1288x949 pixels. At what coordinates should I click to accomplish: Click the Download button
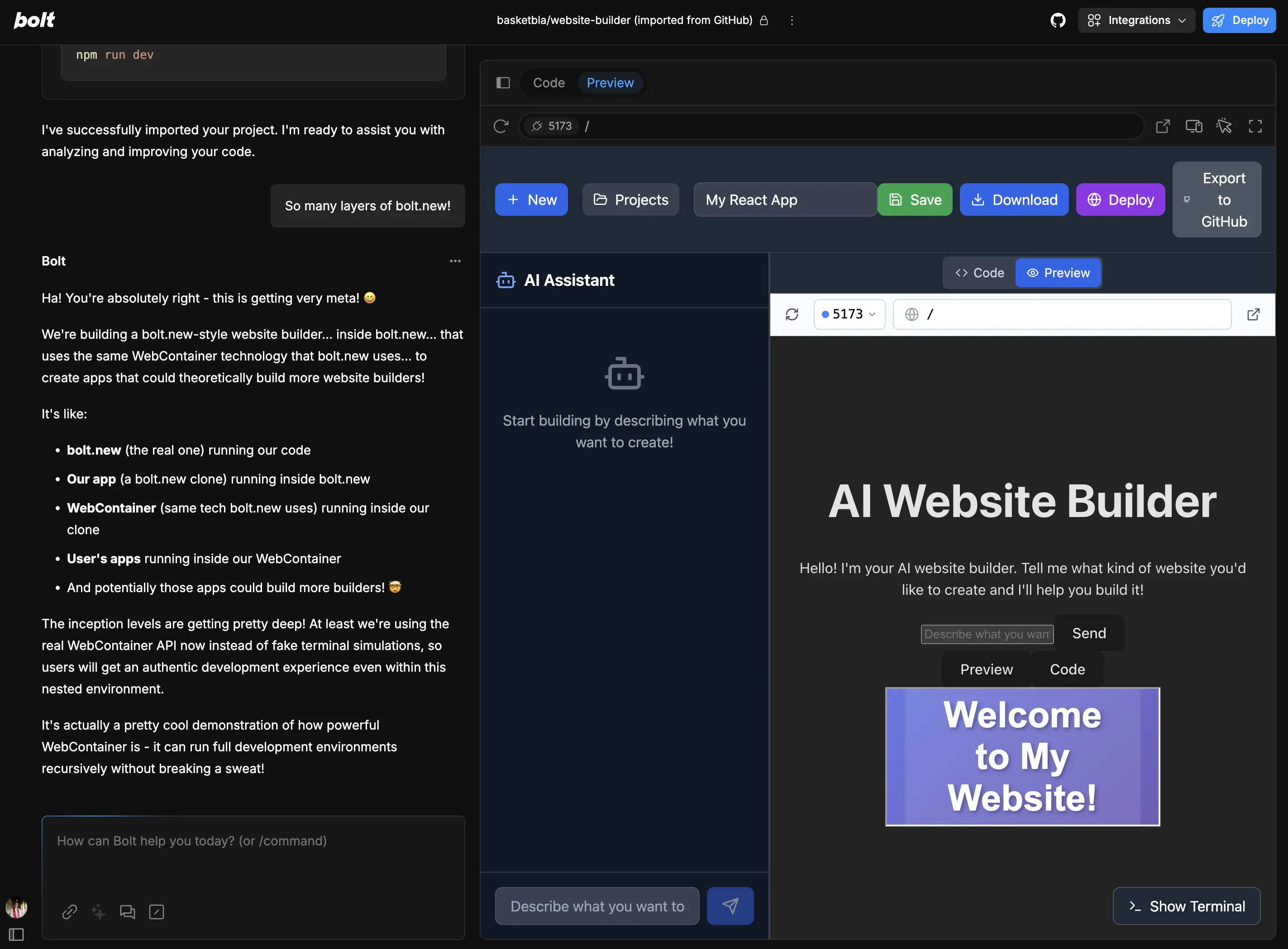[x=1014, y=199]
